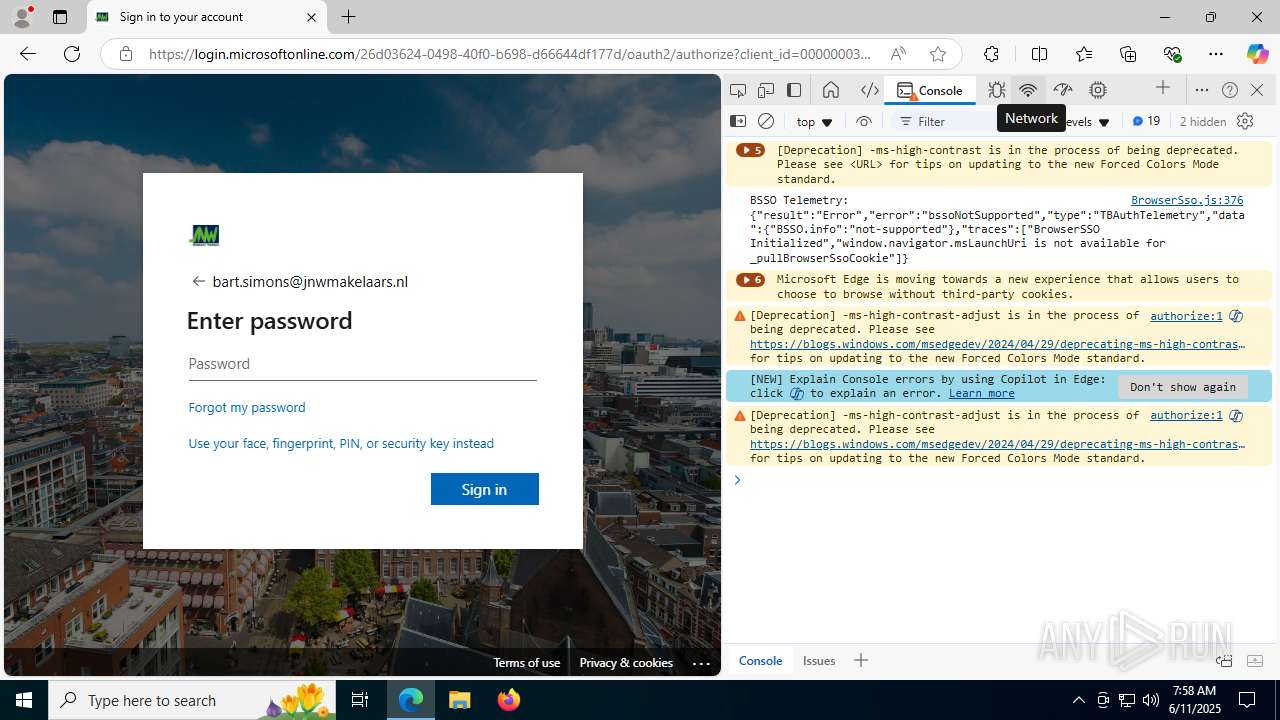Collapse the quick view drawer
The height and width of the screenshot is (720, 1280).
(1255, 661)
